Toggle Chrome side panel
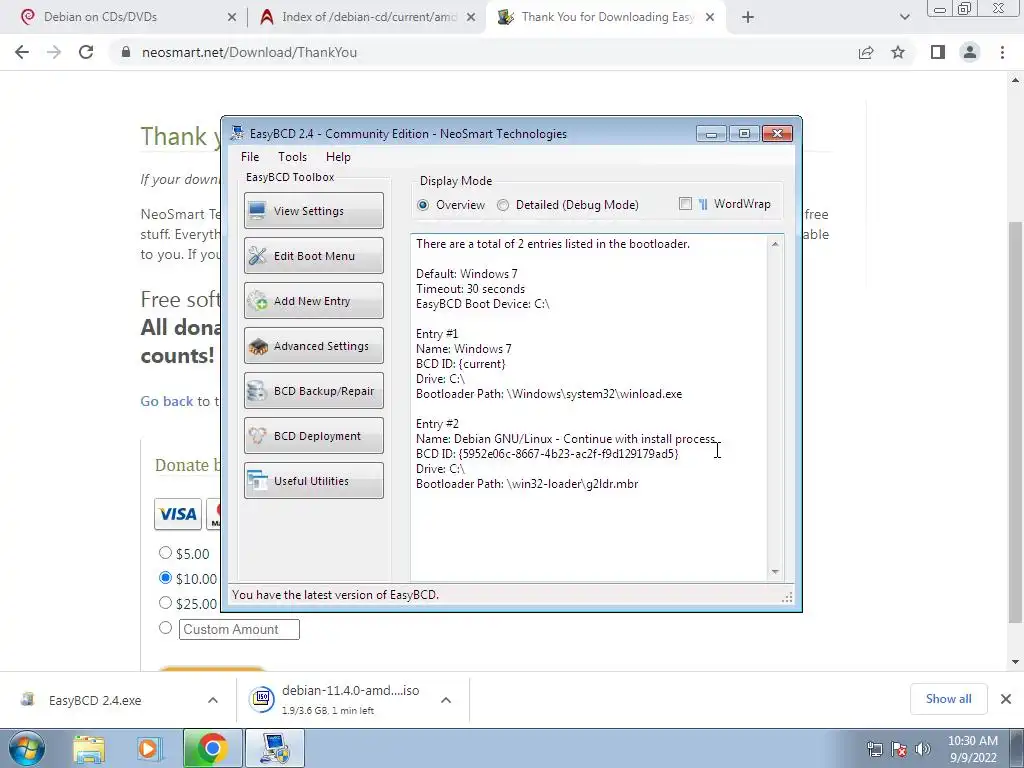 pos(938,52)
